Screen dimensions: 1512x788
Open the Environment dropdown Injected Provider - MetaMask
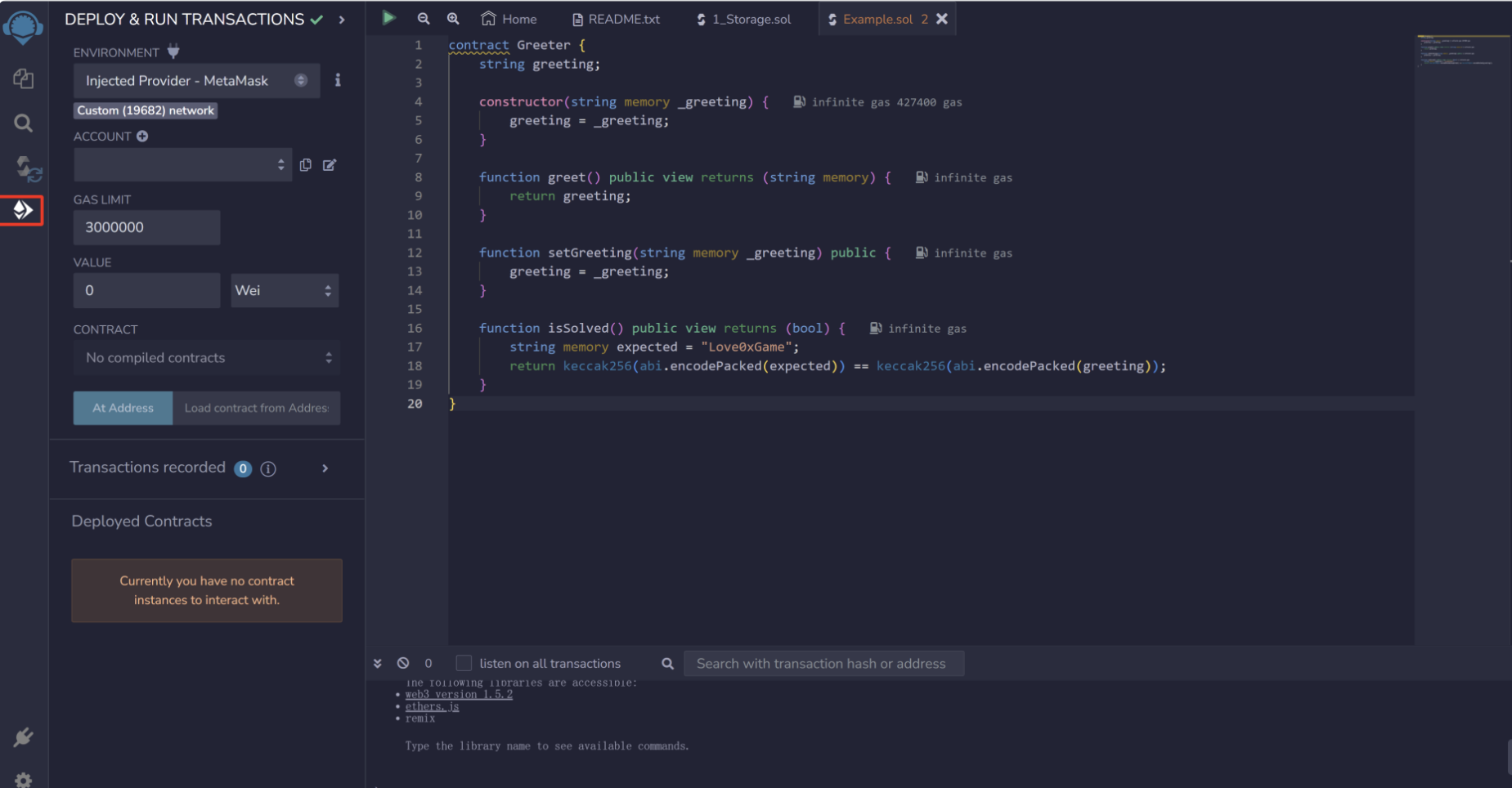coord(196,81)
